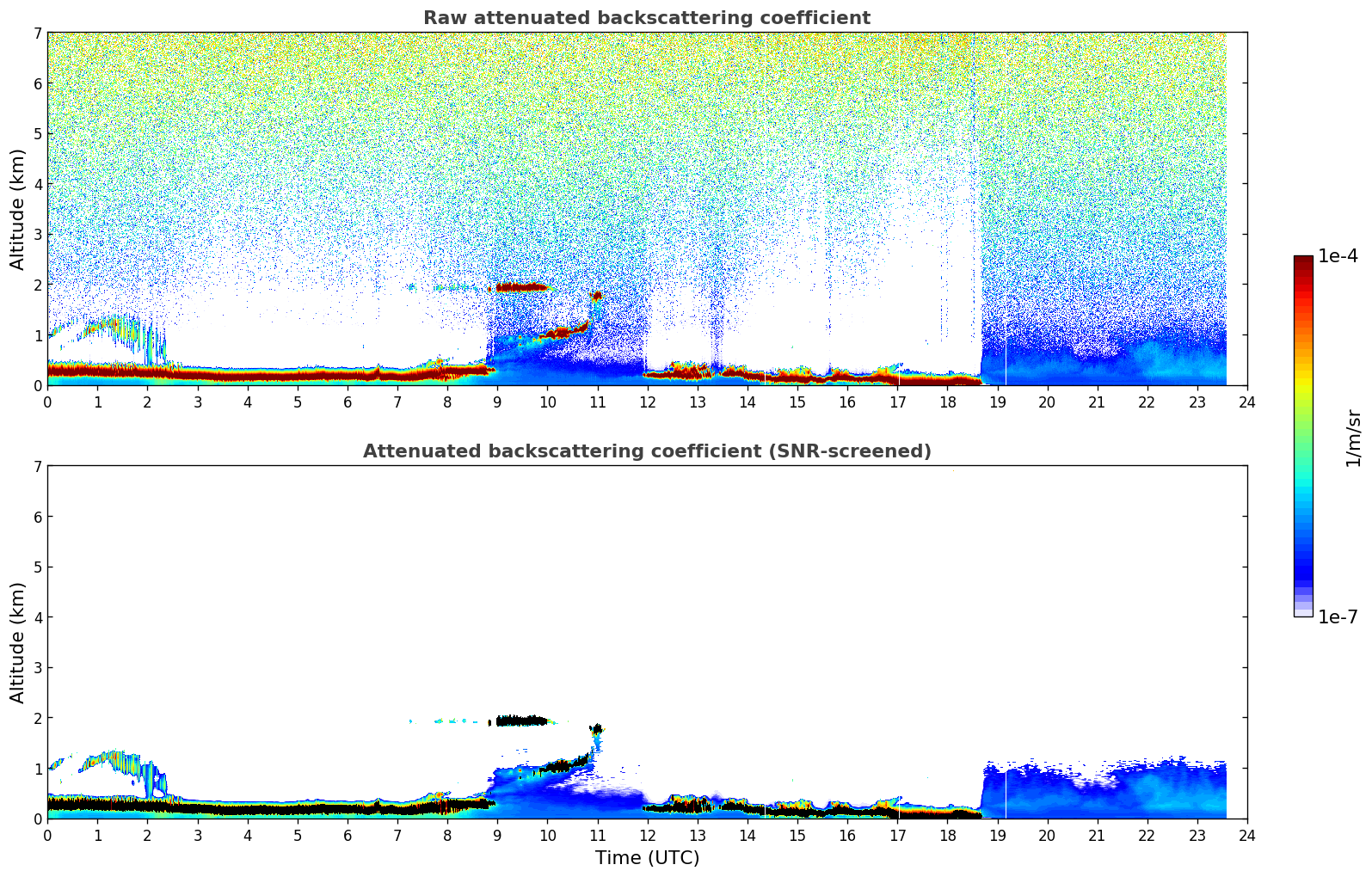Click the "1/m/sr" colorbar unit label
1372x877 pixels.
point(1353,438)
